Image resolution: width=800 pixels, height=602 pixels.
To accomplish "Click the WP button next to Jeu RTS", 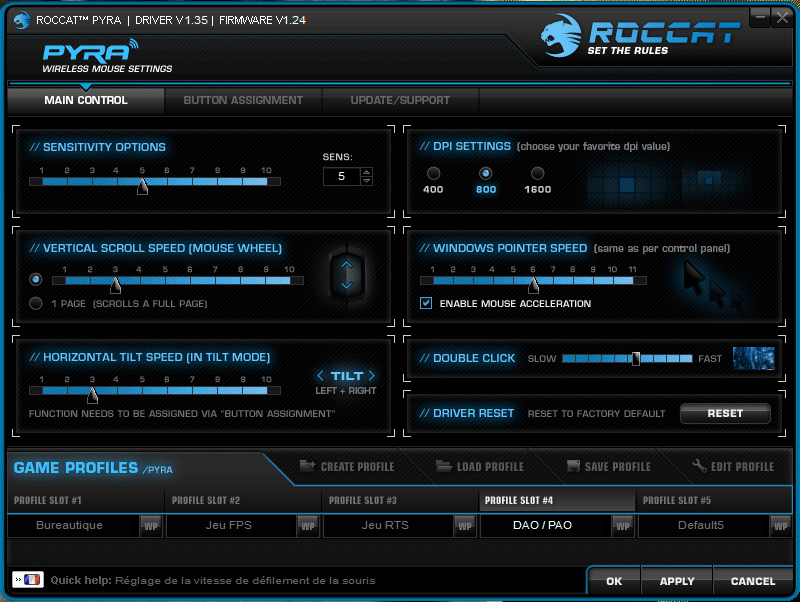I will point(464,525).
